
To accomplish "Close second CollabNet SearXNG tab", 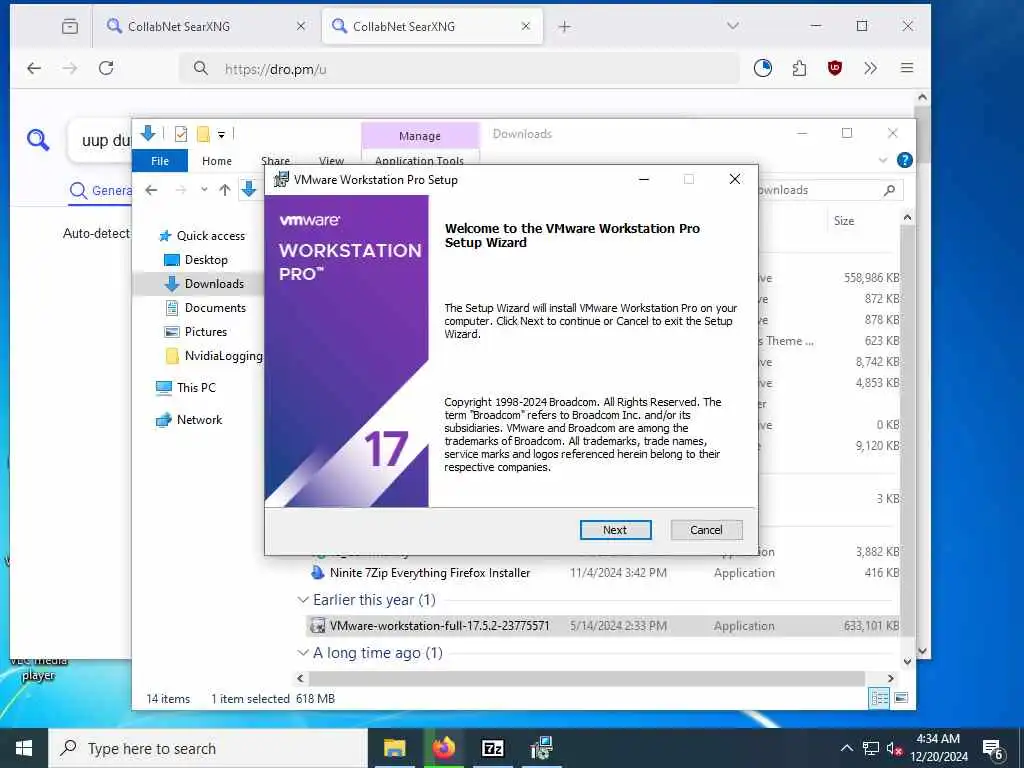I will click(x=526, y=26).
